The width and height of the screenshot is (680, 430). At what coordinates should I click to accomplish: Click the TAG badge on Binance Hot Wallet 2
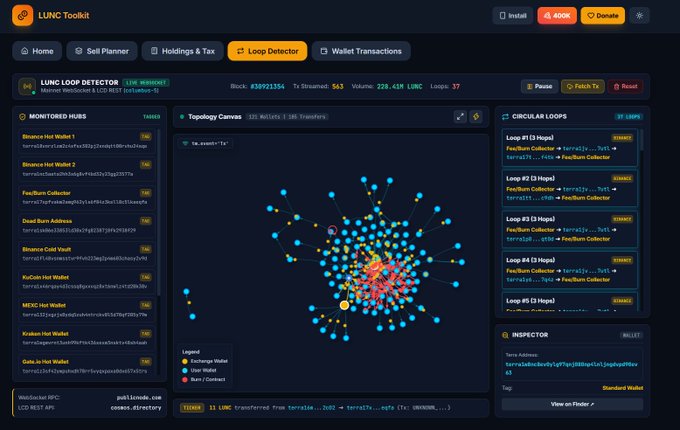146,165
